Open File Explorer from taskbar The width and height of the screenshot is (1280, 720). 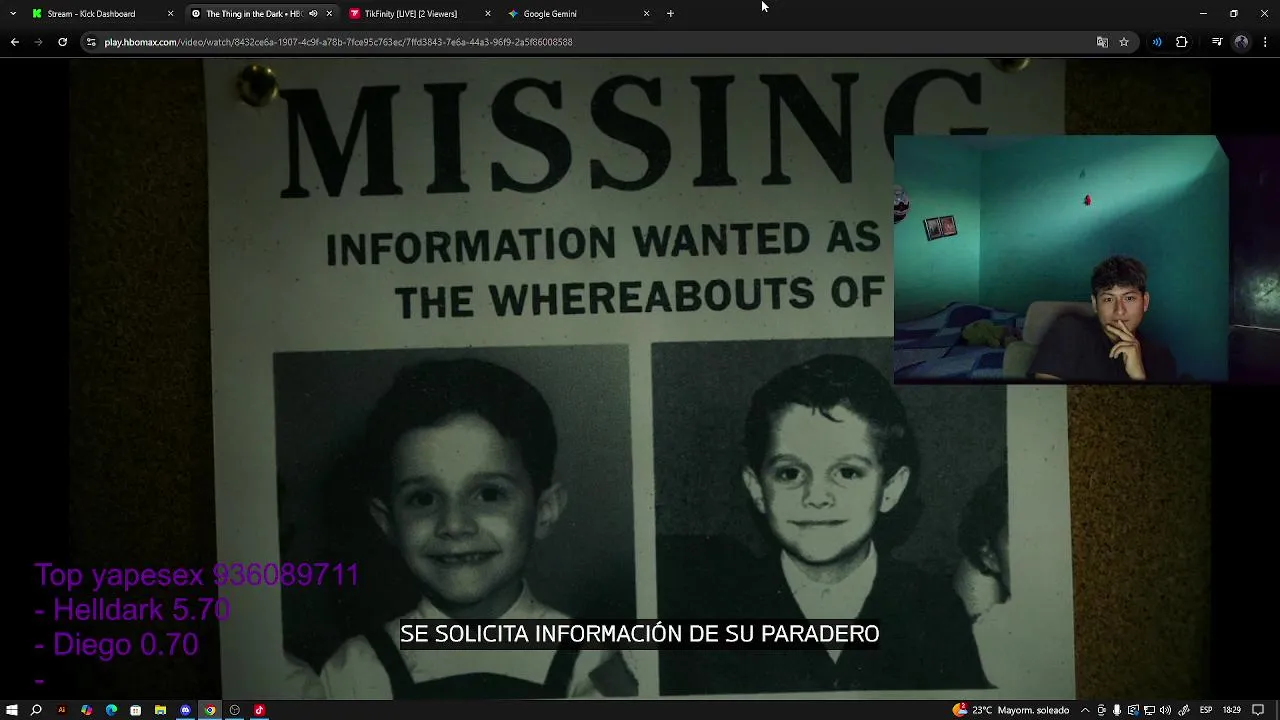click(x=160, y=710)
